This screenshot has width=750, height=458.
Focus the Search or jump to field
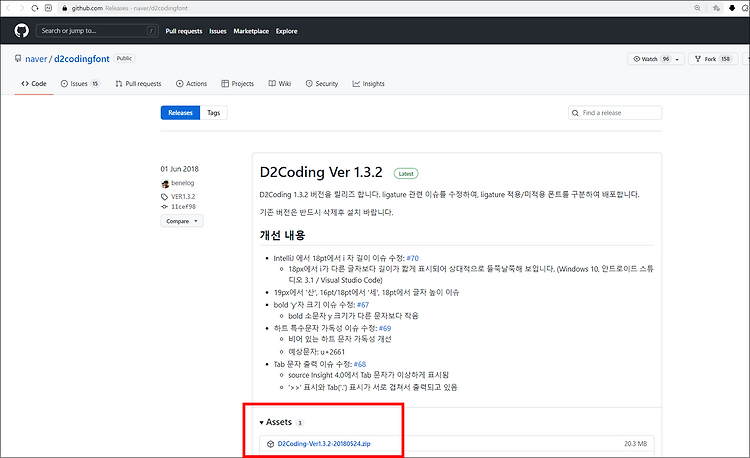pyautogui.click(x=97, y=31)
